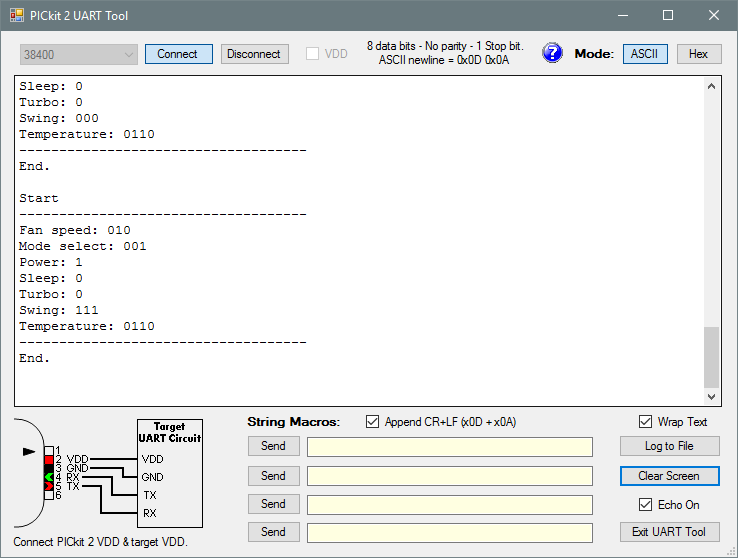Click the blue help question mark icon

pyautogui.click(x=552, y=53)
